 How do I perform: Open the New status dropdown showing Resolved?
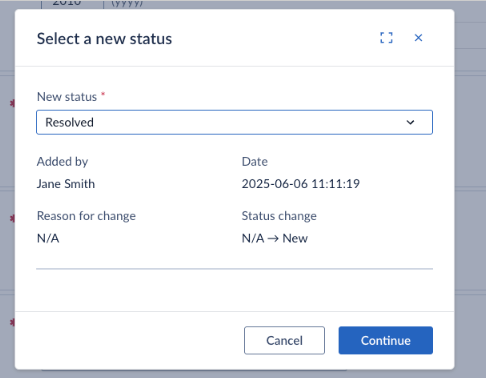tap(234, 122)
